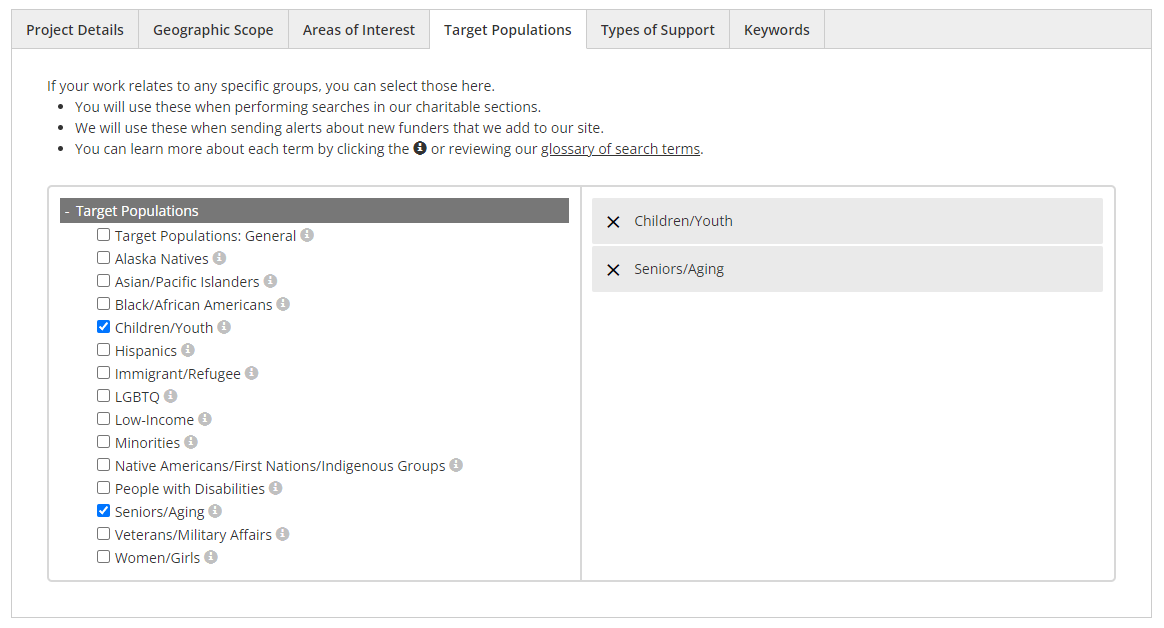Screen dimensions: 1164x628
Task: Open the glossary of search terms link
Action: click(620, 149)
